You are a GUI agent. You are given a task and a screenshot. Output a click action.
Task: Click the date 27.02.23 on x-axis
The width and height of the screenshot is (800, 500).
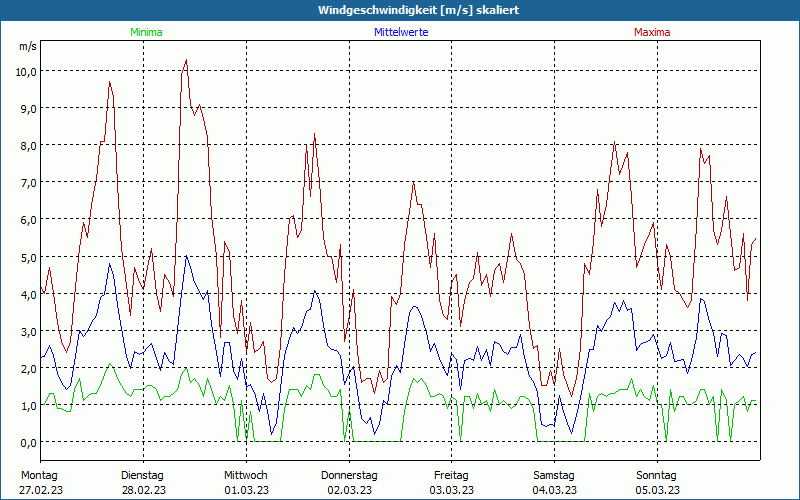[41, 490]
